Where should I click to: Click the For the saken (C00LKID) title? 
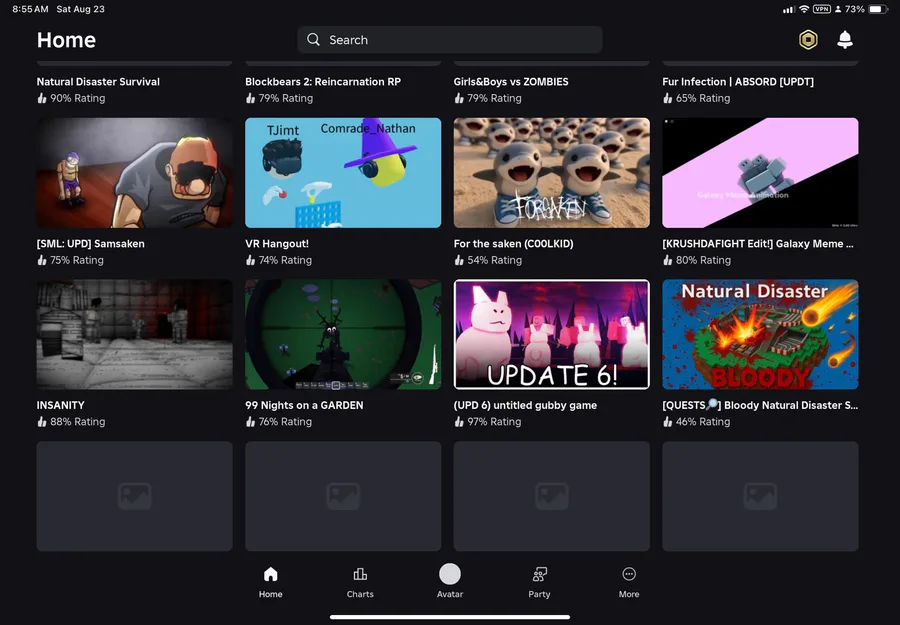coord(514,243)
